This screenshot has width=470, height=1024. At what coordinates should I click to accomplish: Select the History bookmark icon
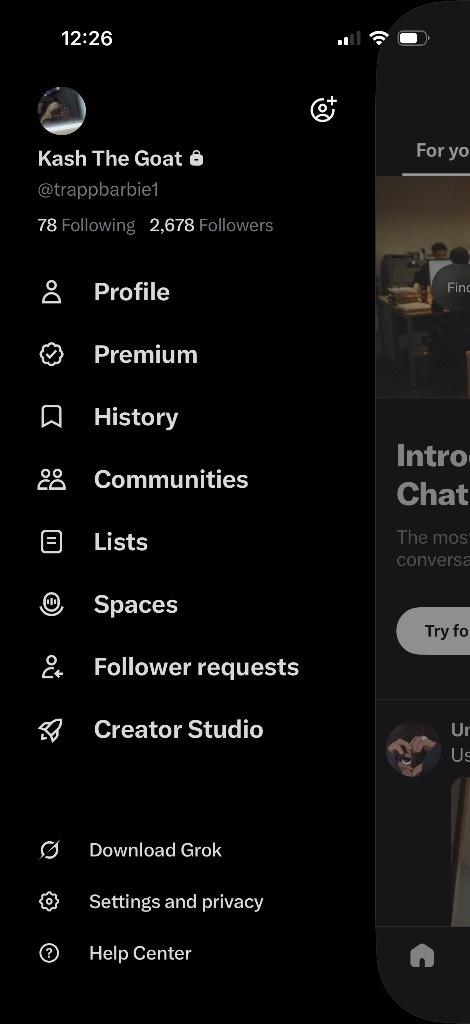click(52, 417)
